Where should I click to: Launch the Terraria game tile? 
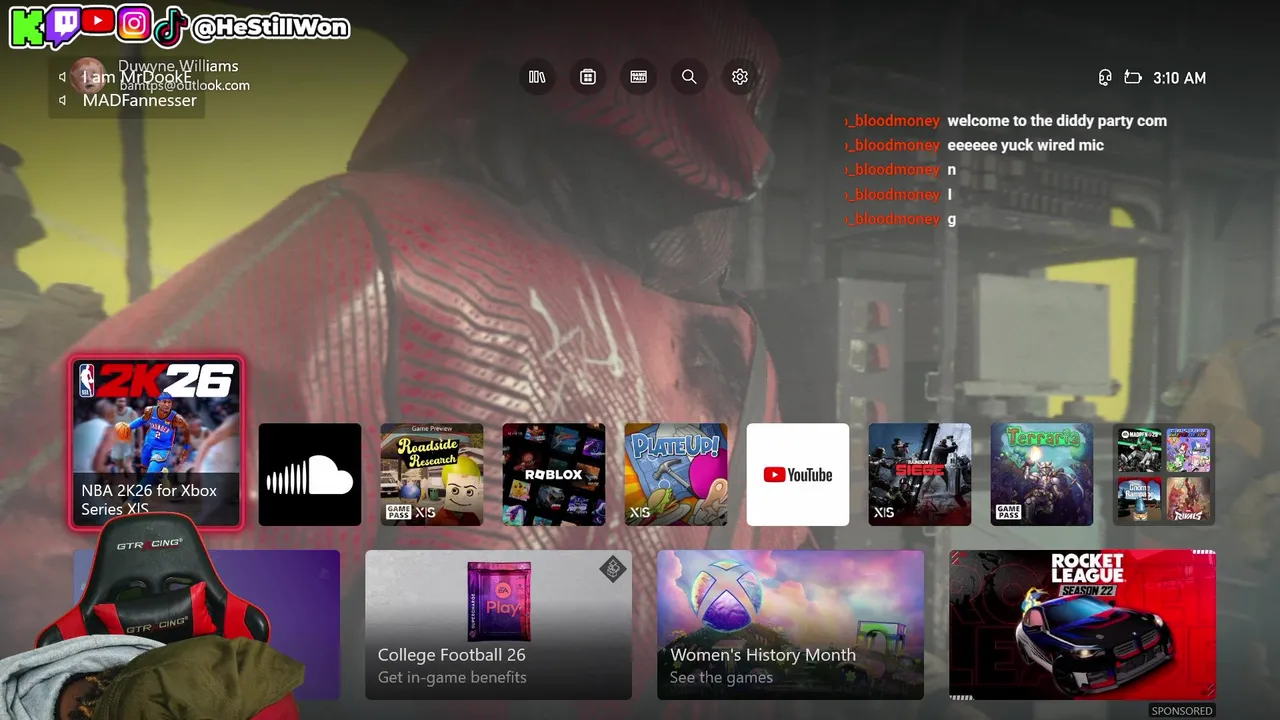click(1042, 474)
